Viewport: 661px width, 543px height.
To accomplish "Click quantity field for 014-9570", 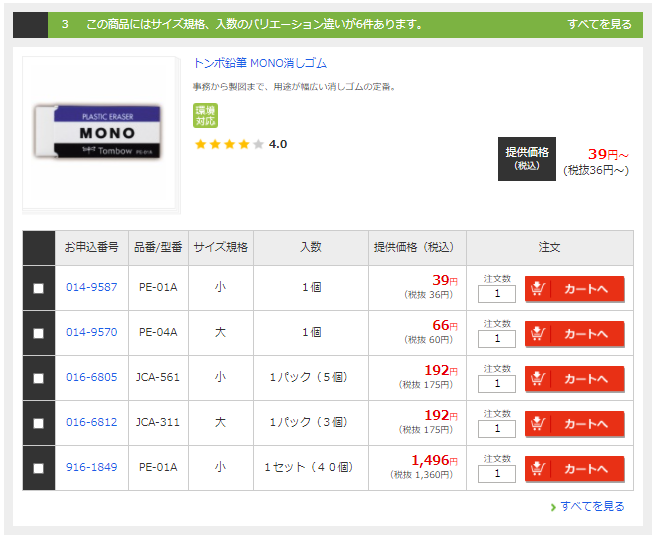I will click(497, 339).
